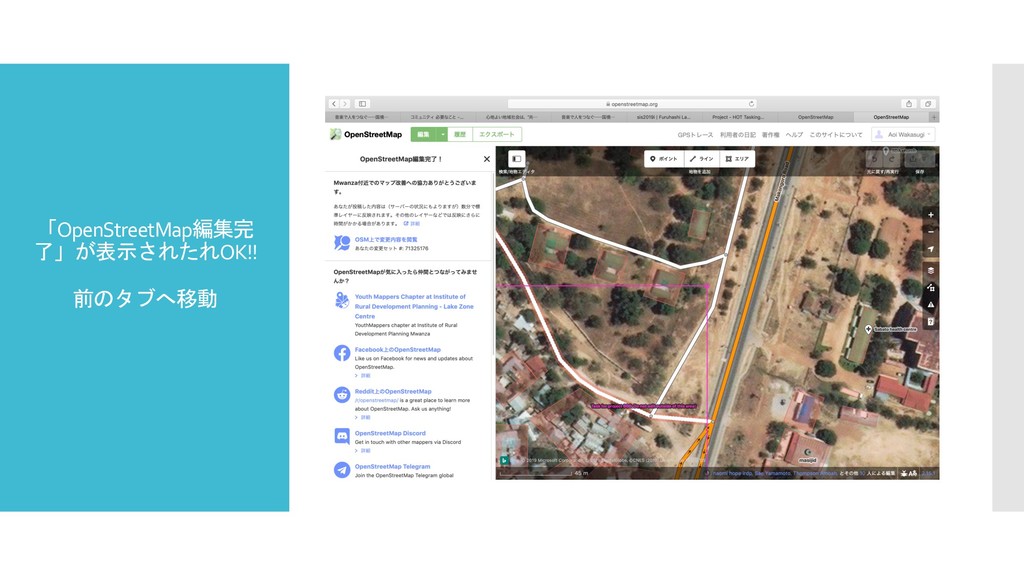
Task: Toggle the Safari sidebar button
Action: click(362, 104)
